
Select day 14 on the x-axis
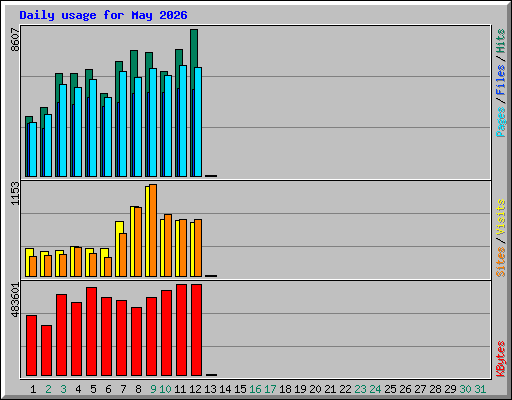tap(225, 389)
